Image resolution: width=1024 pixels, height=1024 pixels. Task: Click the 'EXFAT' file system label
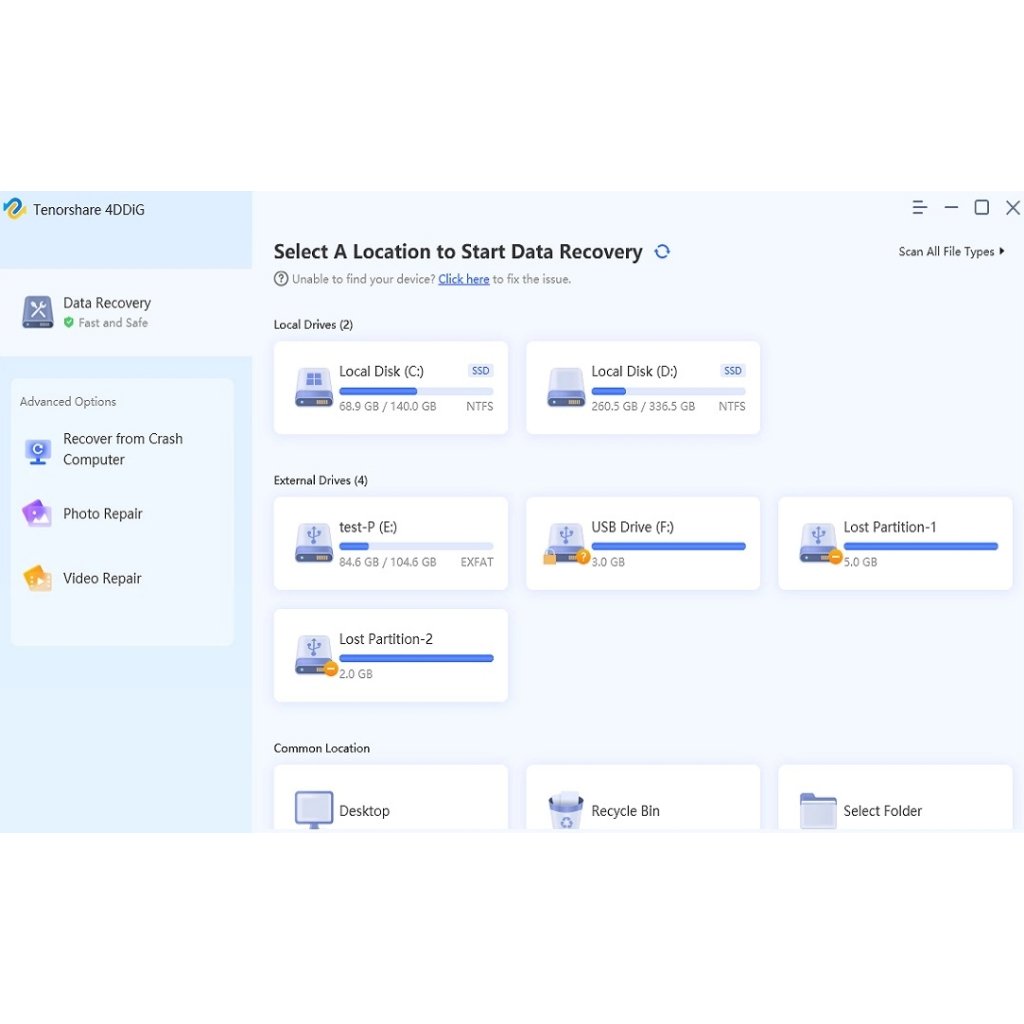[x=477, y=562]
